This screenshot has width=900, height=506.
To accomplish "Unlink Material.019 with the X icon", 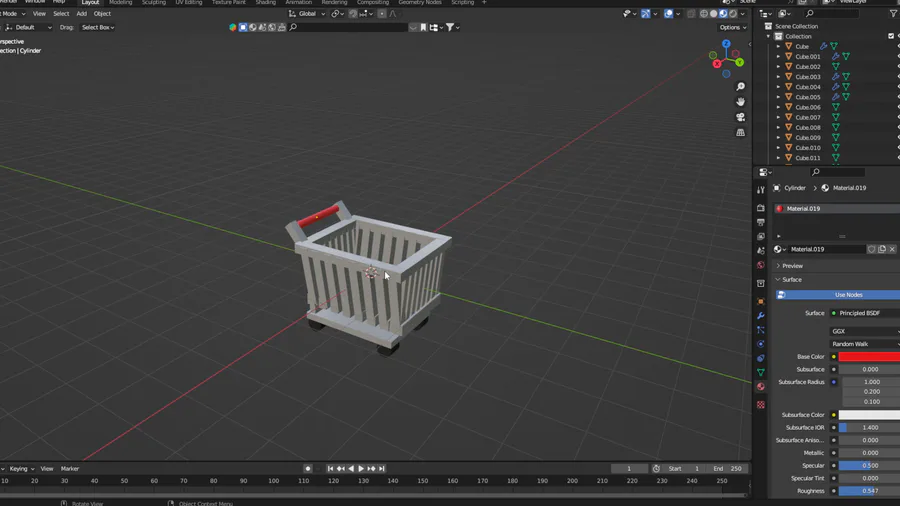I will point(892,249).
